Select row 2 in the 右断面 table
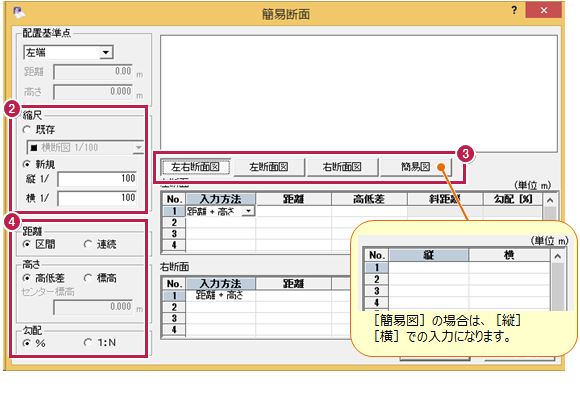580x398 pixels. pos(174,307)
